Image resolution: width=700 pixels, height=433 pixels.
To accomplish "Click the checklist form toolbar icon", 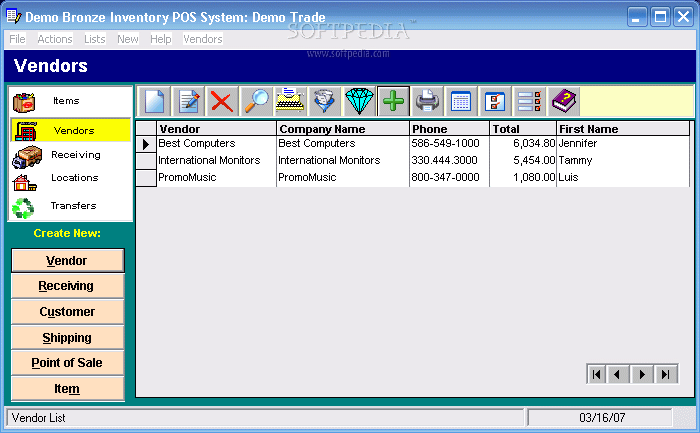I will pyautogui.click(x=495, y=101).
